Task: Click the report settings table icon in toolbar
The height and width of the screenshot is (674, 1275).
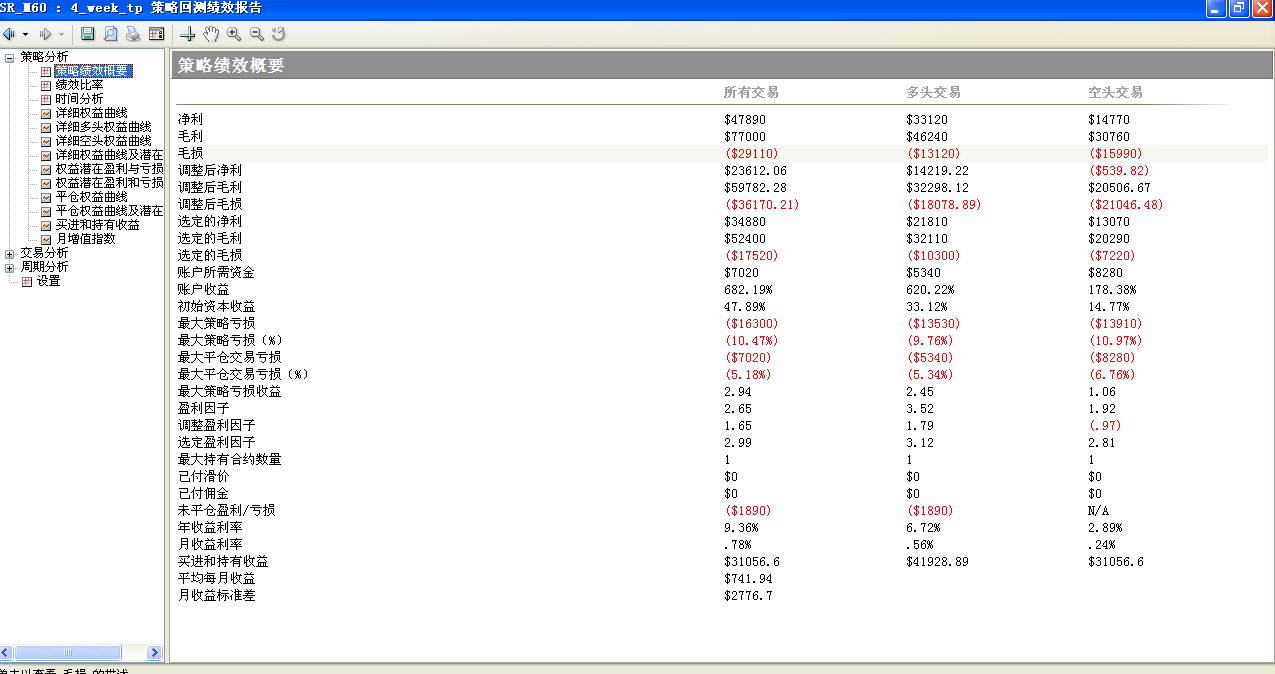Action: point(156,34)
